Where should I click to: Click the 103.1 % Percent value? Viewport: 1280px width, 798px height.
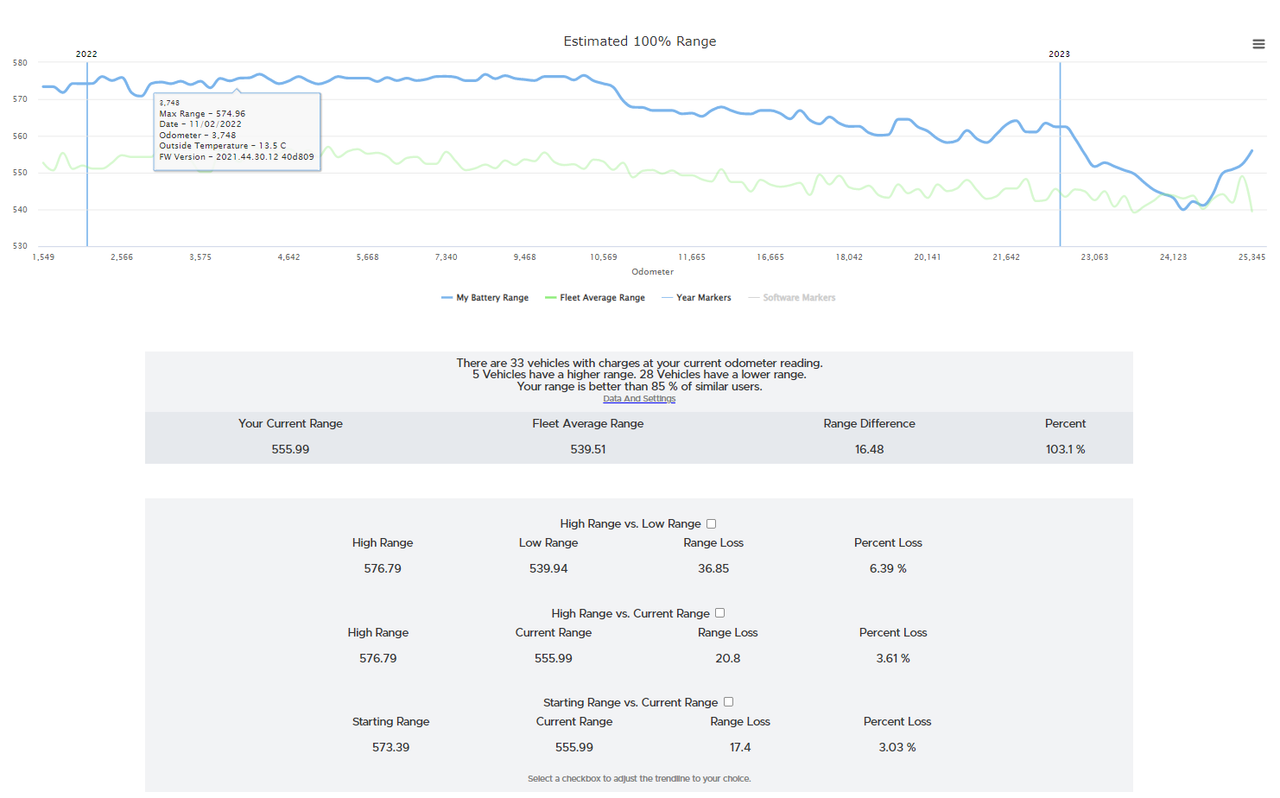(1065, 450)
